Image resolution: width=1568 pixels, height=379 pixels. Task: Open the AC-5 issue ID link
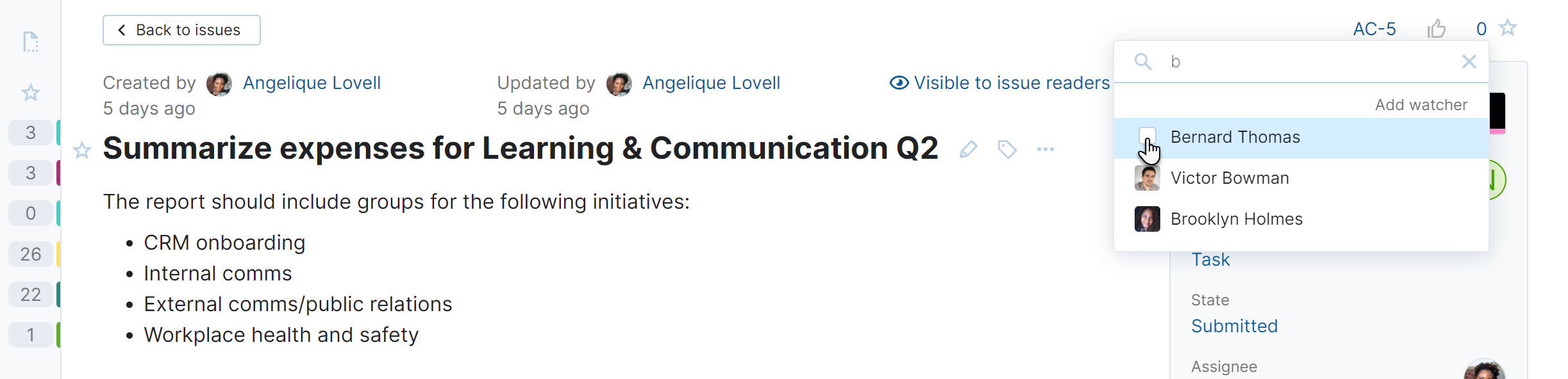(1374, 29)
